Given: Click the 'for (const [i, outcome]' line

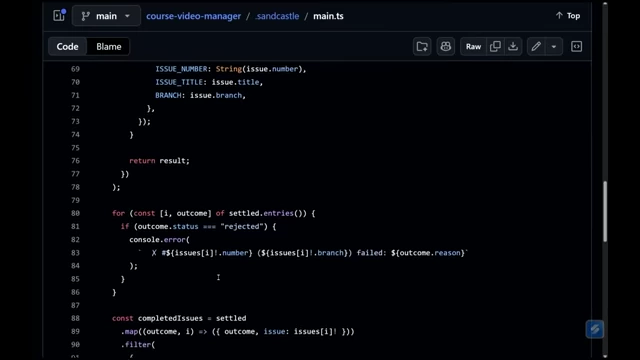Looking at the screenshot, I should (213, 213).
